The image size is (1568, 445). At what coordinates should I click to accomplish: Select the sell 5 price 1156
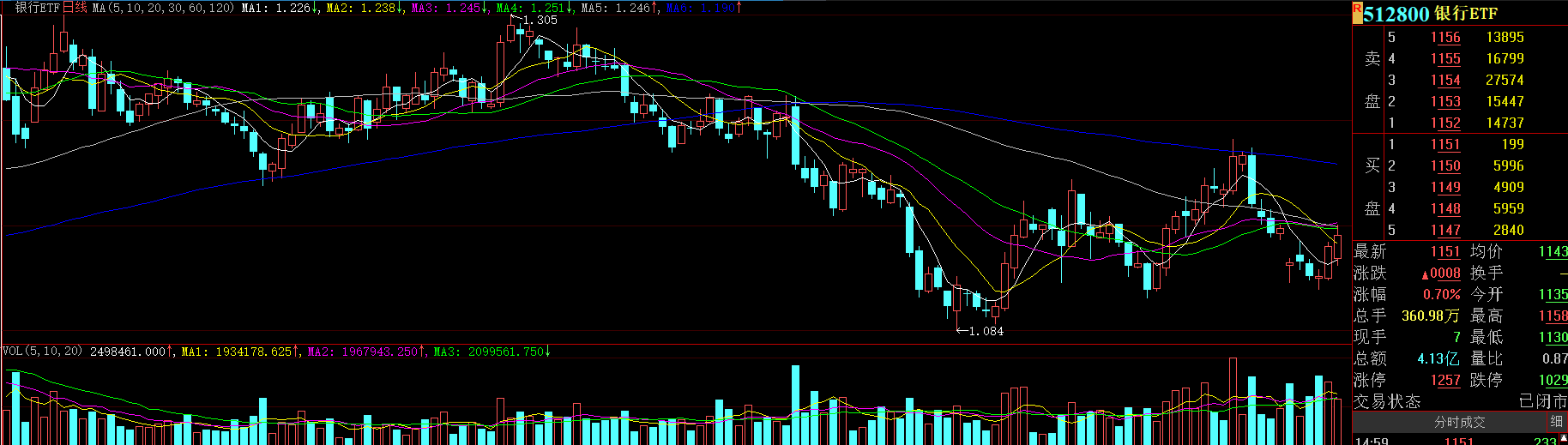tap(1444, 37)
